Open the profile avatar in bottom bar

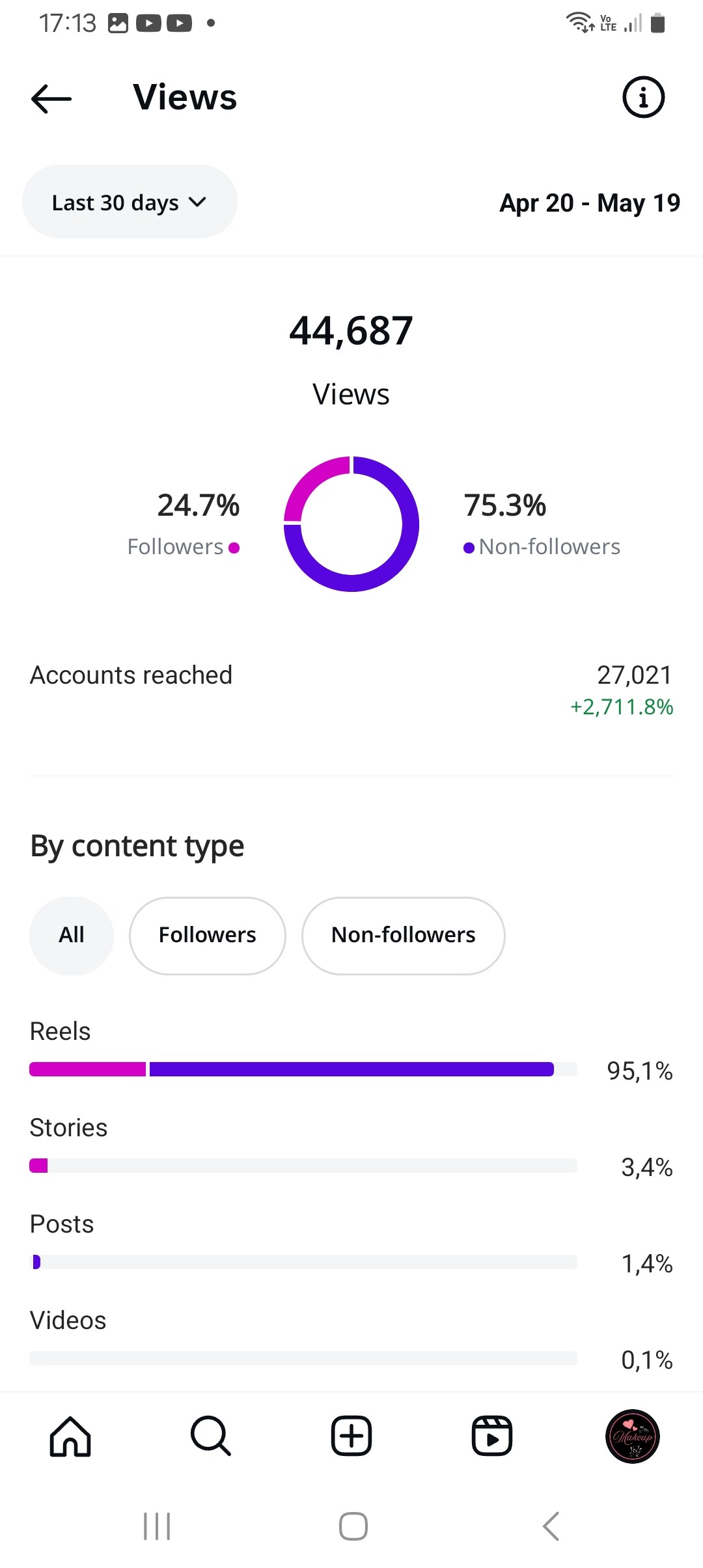[633, 1436]
